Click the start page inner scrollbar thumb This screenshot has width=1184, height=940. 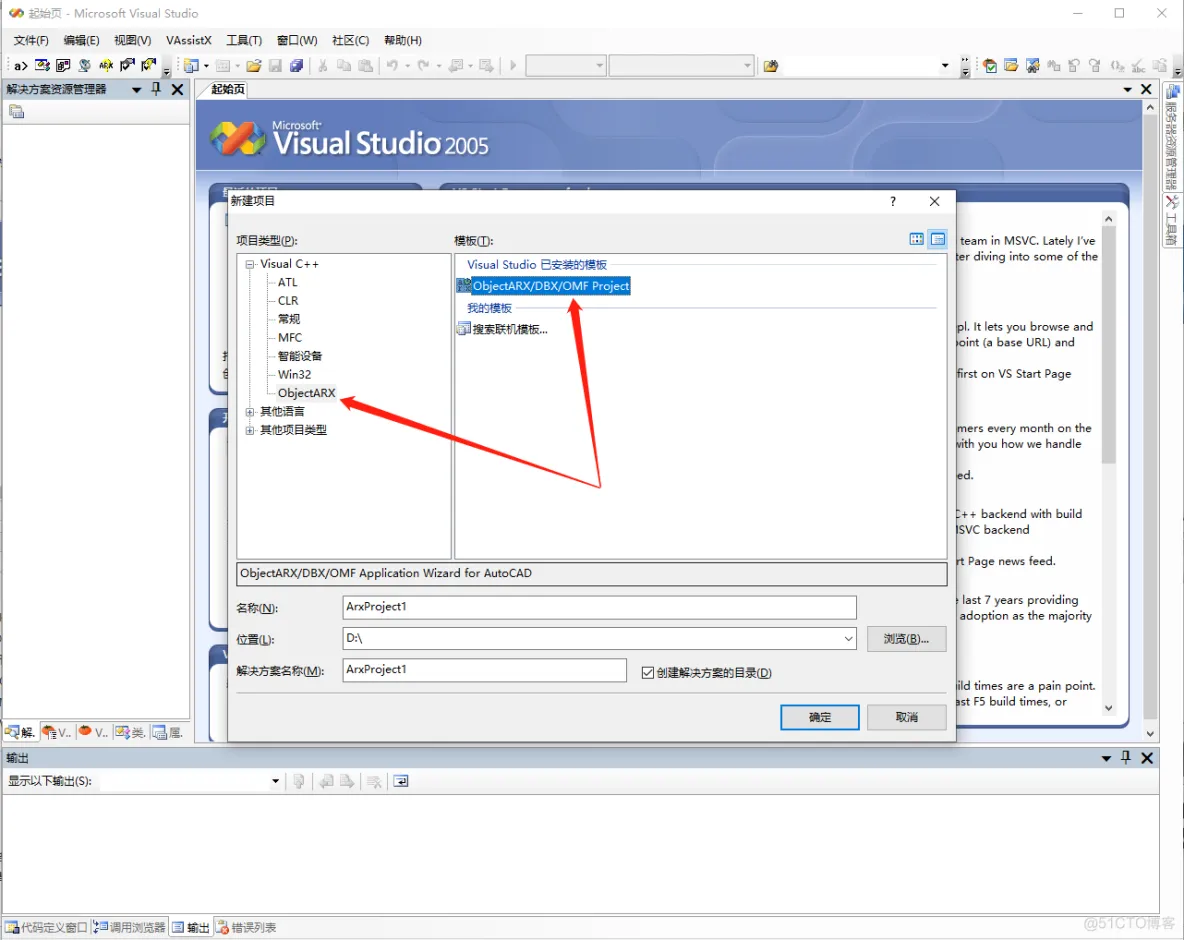coord(1108,345)
